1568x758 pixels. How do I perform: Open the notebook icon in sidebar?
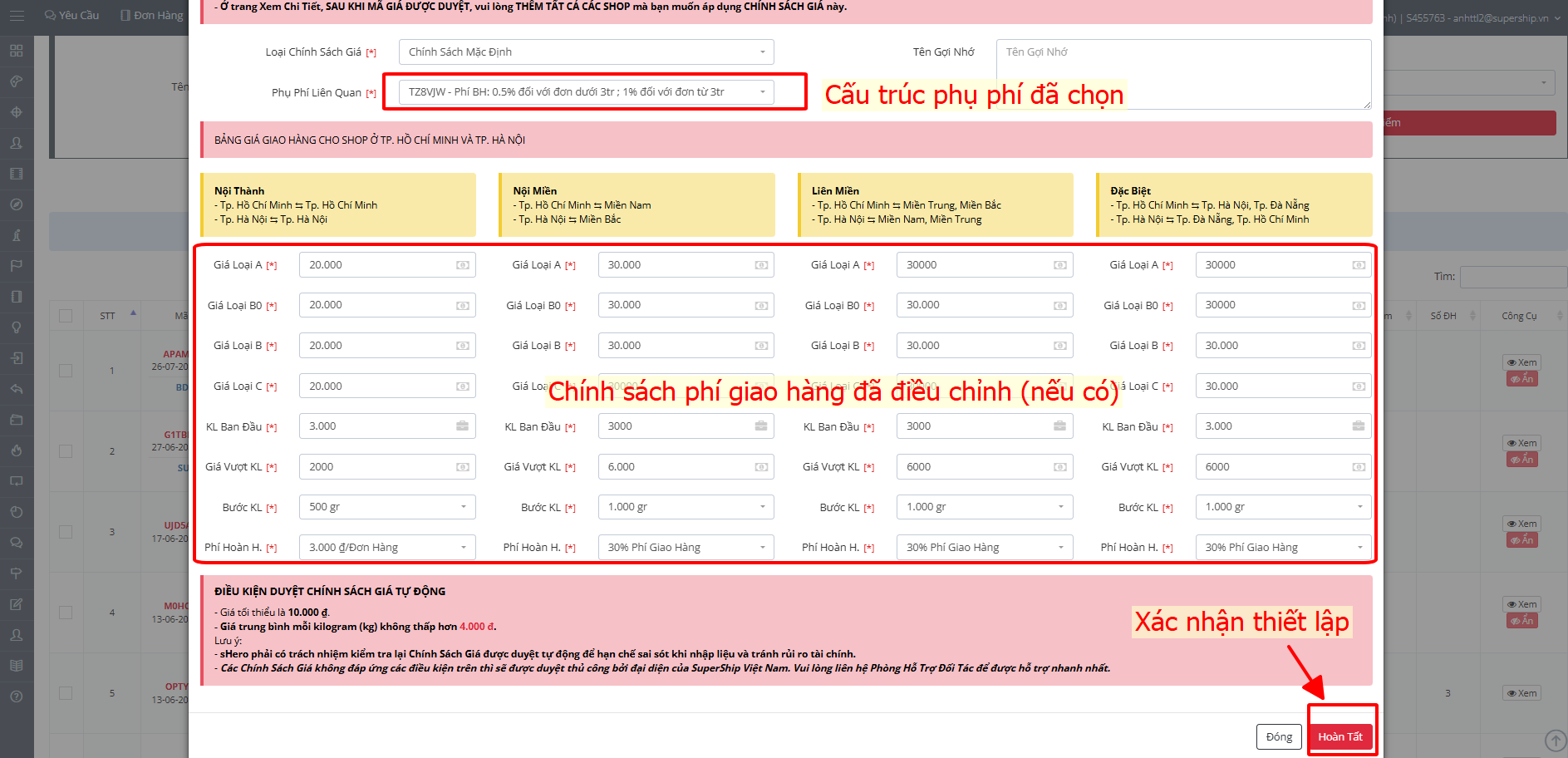[17, 297]
